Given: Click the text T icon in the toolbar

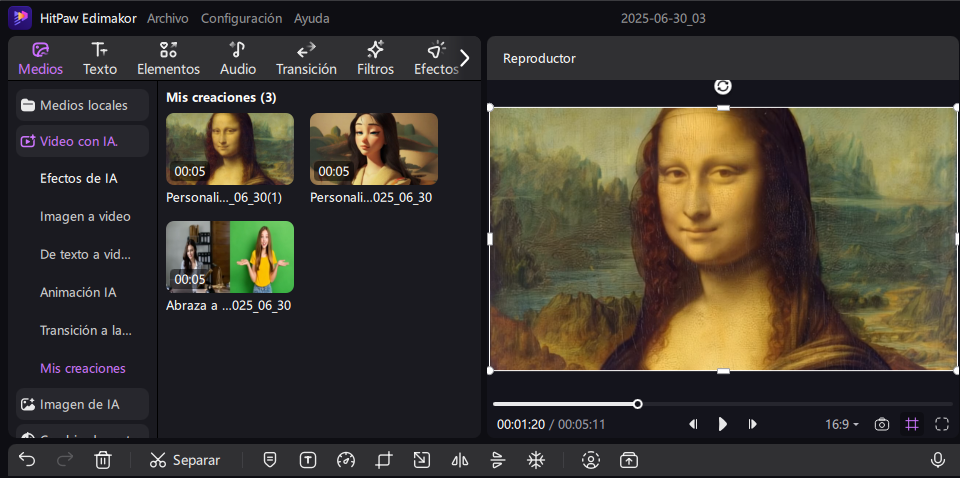Looking at the screenshot, I should [x=307, y=460].
